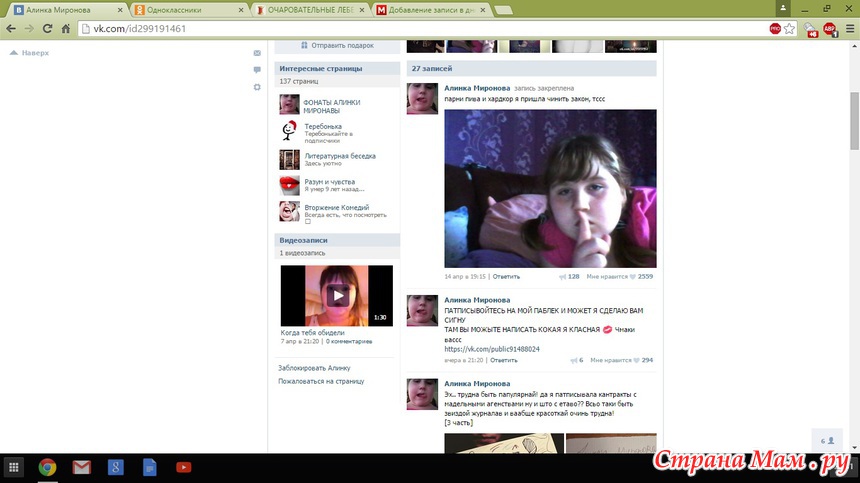The width and height of the screenshot is (860, 483).
Task: Click the share megaphone icon showing 128
Action: (562, 276)
